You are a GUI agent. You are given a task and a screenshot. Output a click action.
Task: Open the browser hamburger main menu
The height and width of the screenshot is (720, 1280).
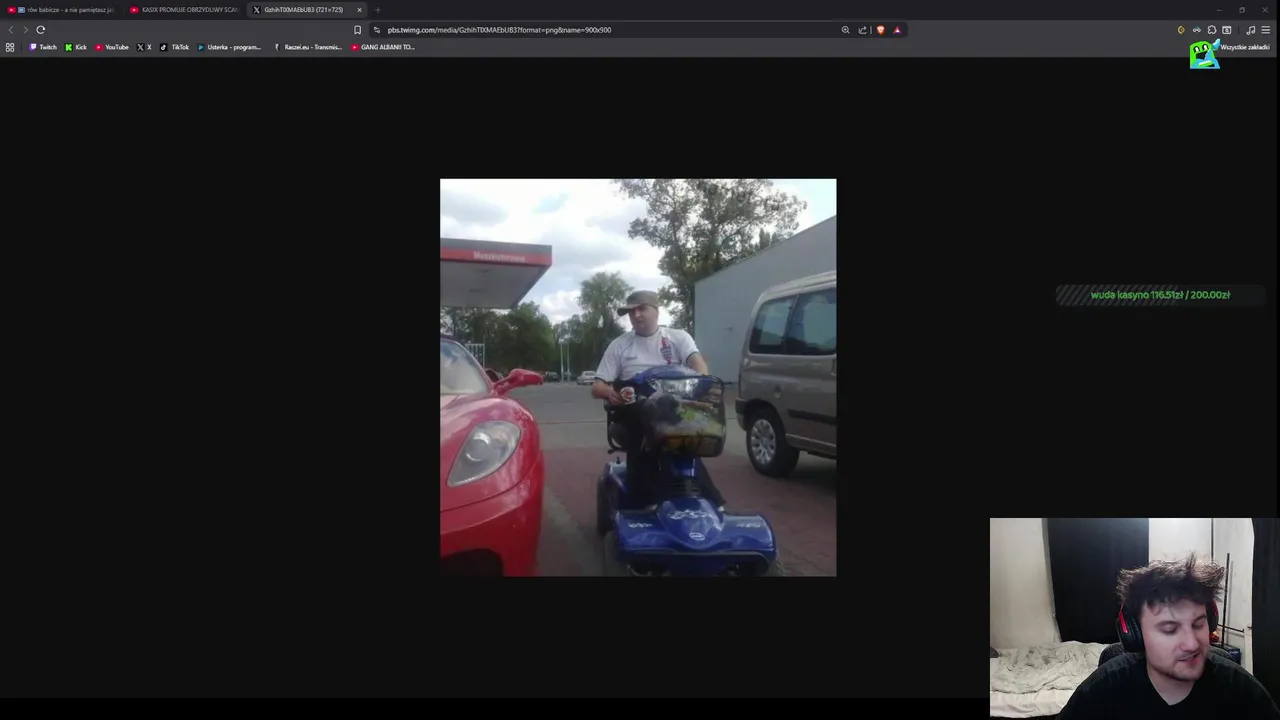[x=1266, y=30]
